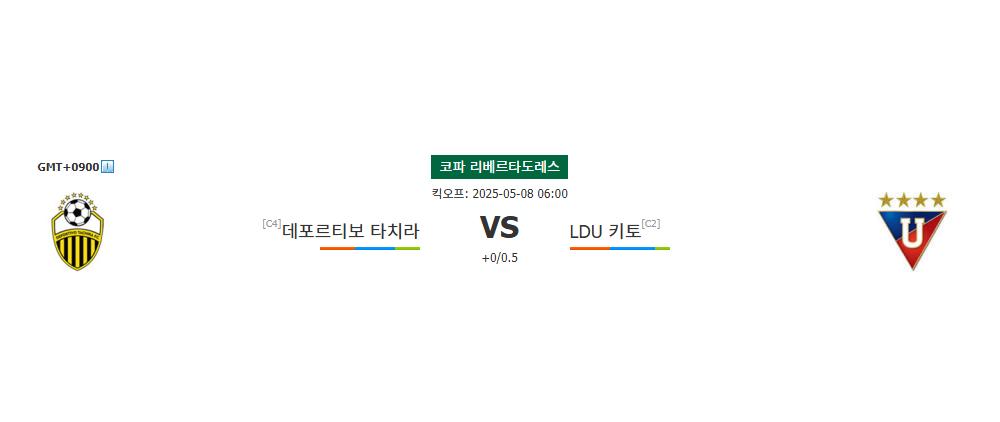Image resolution: width=1000 pixels, height=422 pixels.
Task: Click blue bar segment under 데포르티보 타치라
Action: coord(375,248)
